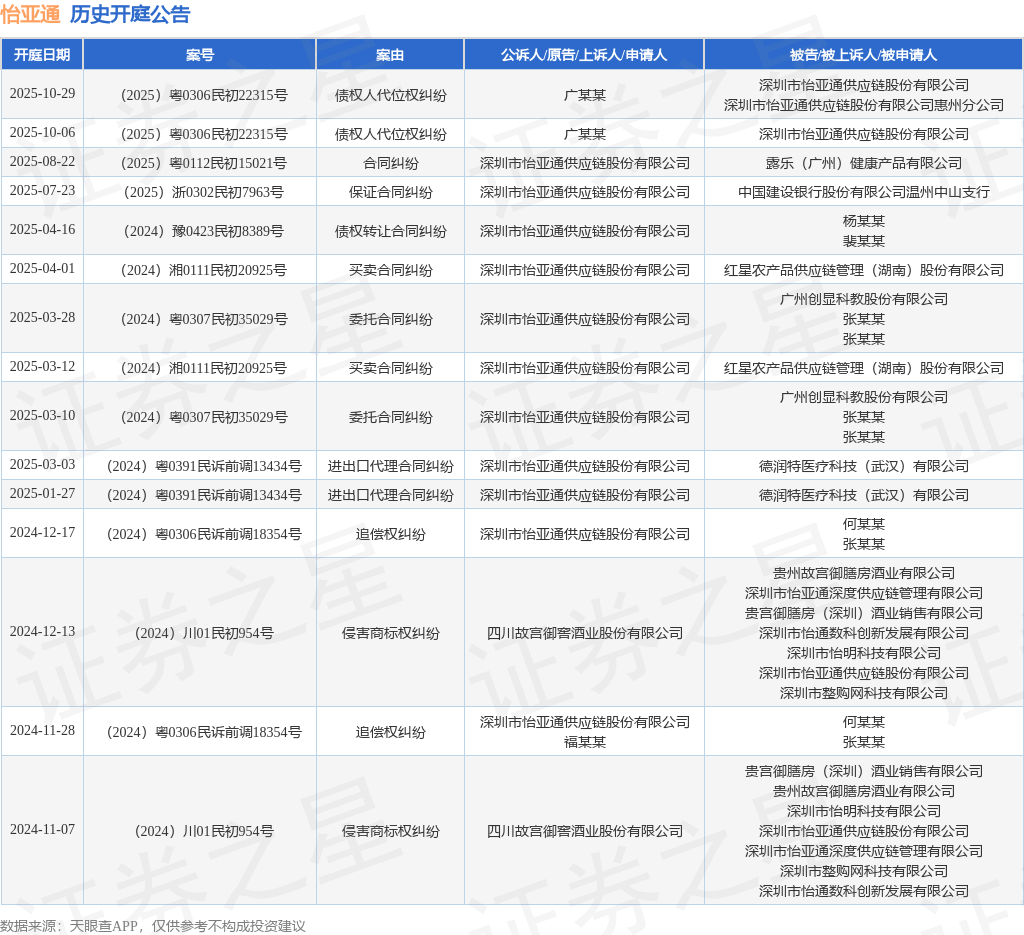Click 委托合同纠纷 in the 2025-03-10 row
Image resolution: width=1024 pixels, height=935 pixels.
pos(391,417)
